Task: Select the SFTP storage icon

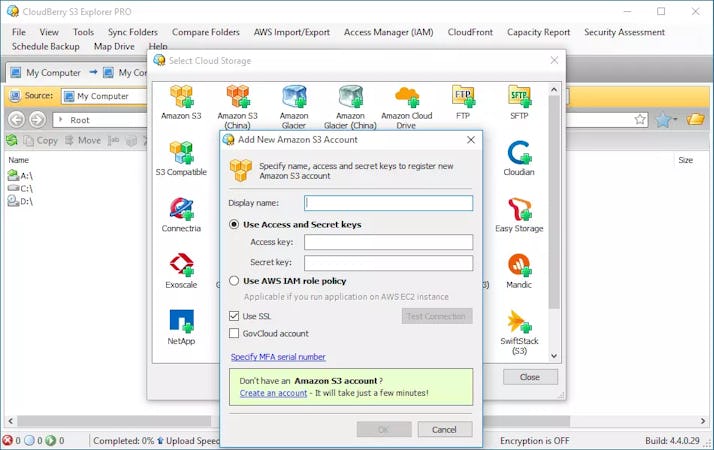Action: [x=520, y=97]
